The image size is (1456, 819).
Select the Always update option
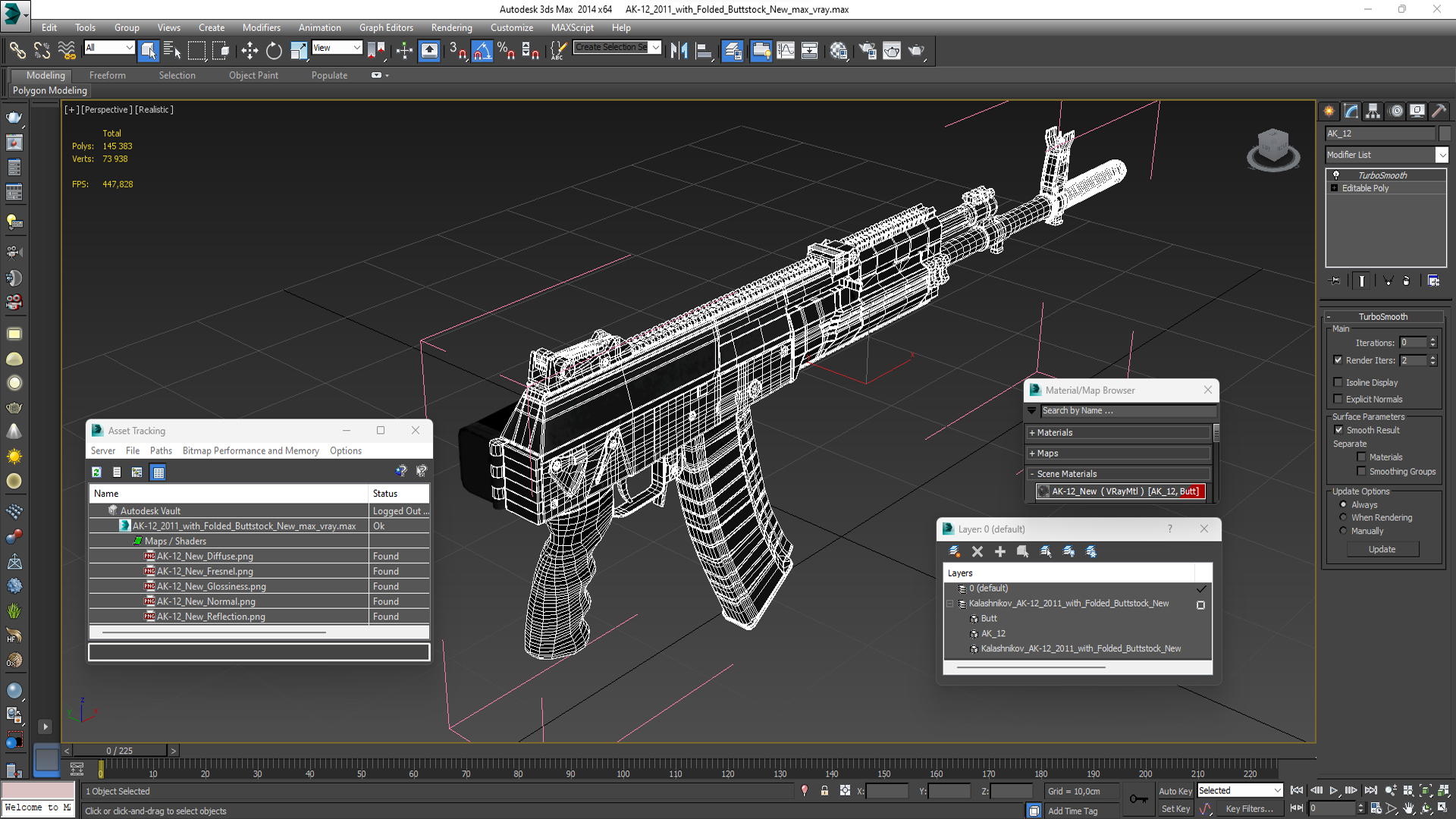click(x=1343, y=504)
